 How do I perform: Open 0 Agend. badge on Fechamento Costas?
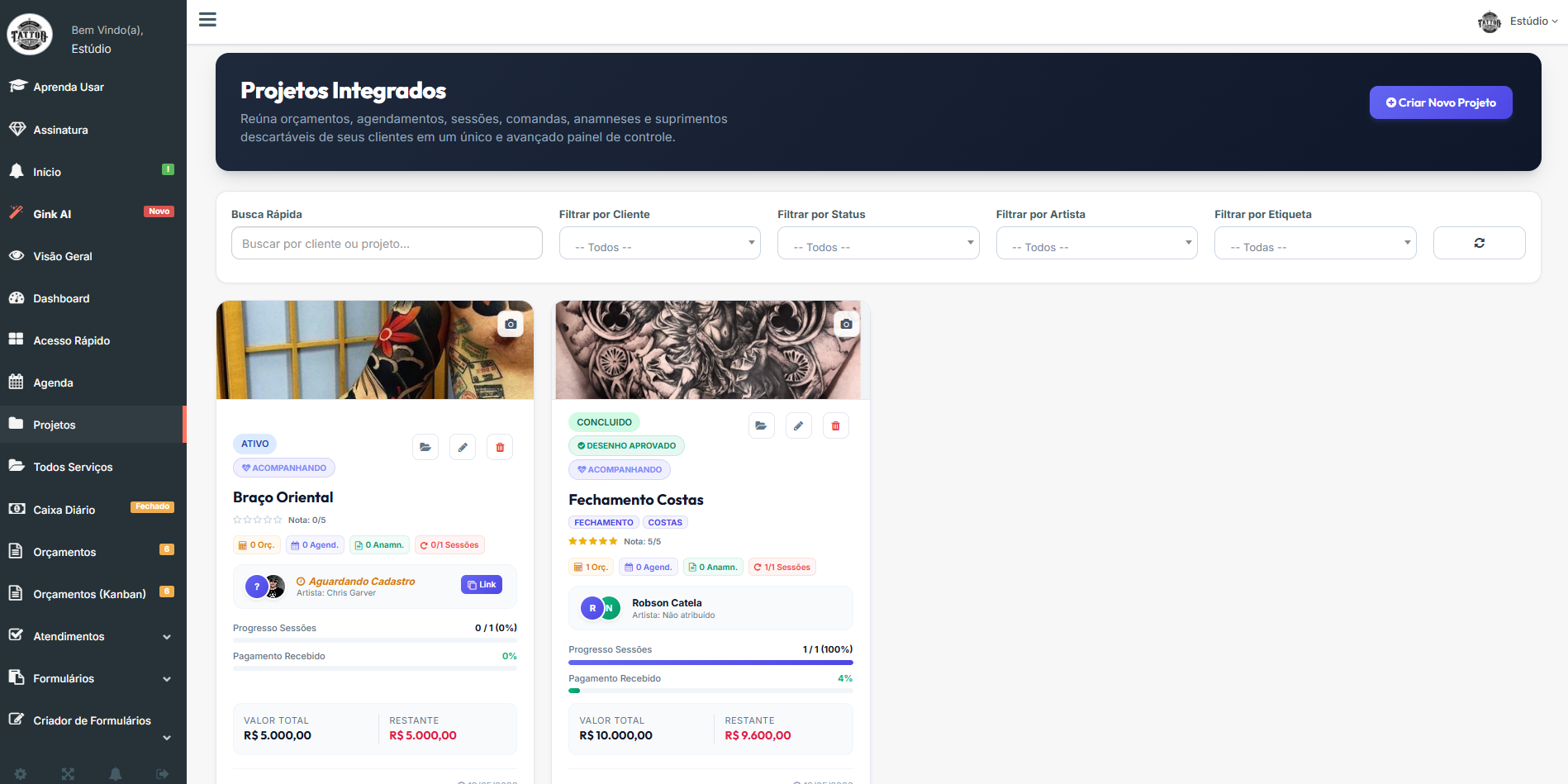[649, 567]
